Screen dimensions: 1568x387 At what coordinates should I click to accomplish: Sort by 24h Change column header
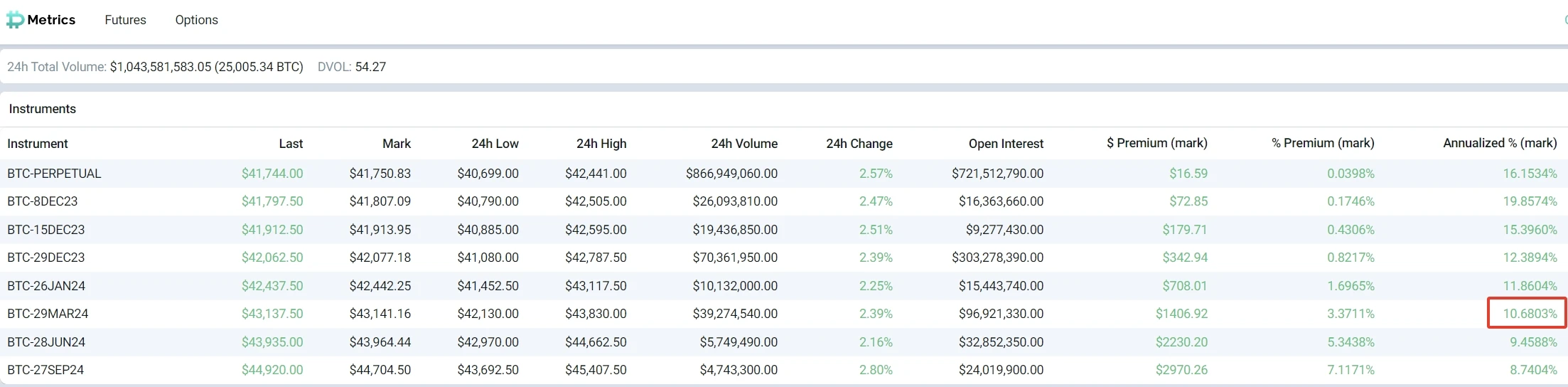[x=859, y=144]
